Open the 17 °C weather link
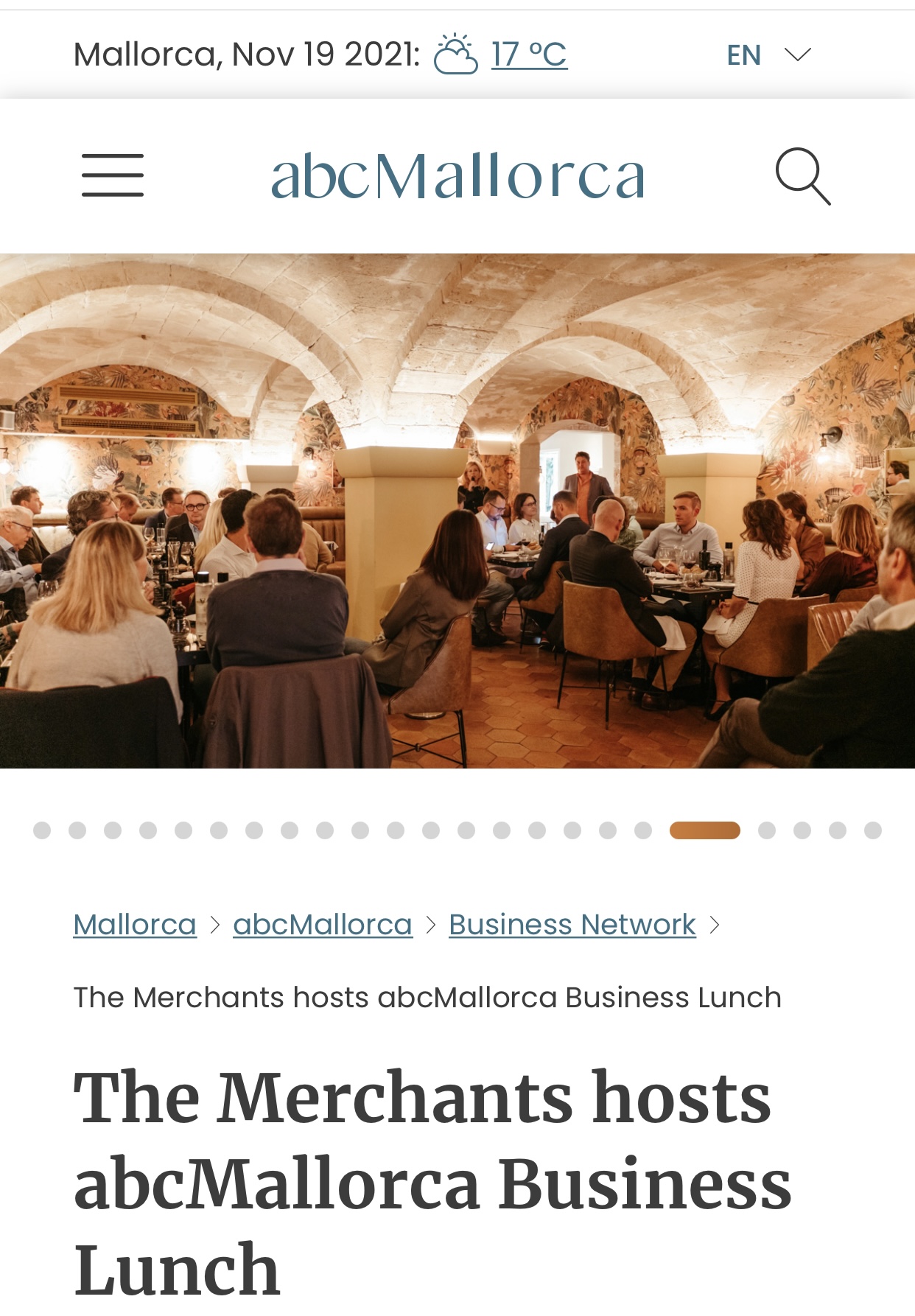Viewport: 915px width, 1316px height. (x=529, y=55)
